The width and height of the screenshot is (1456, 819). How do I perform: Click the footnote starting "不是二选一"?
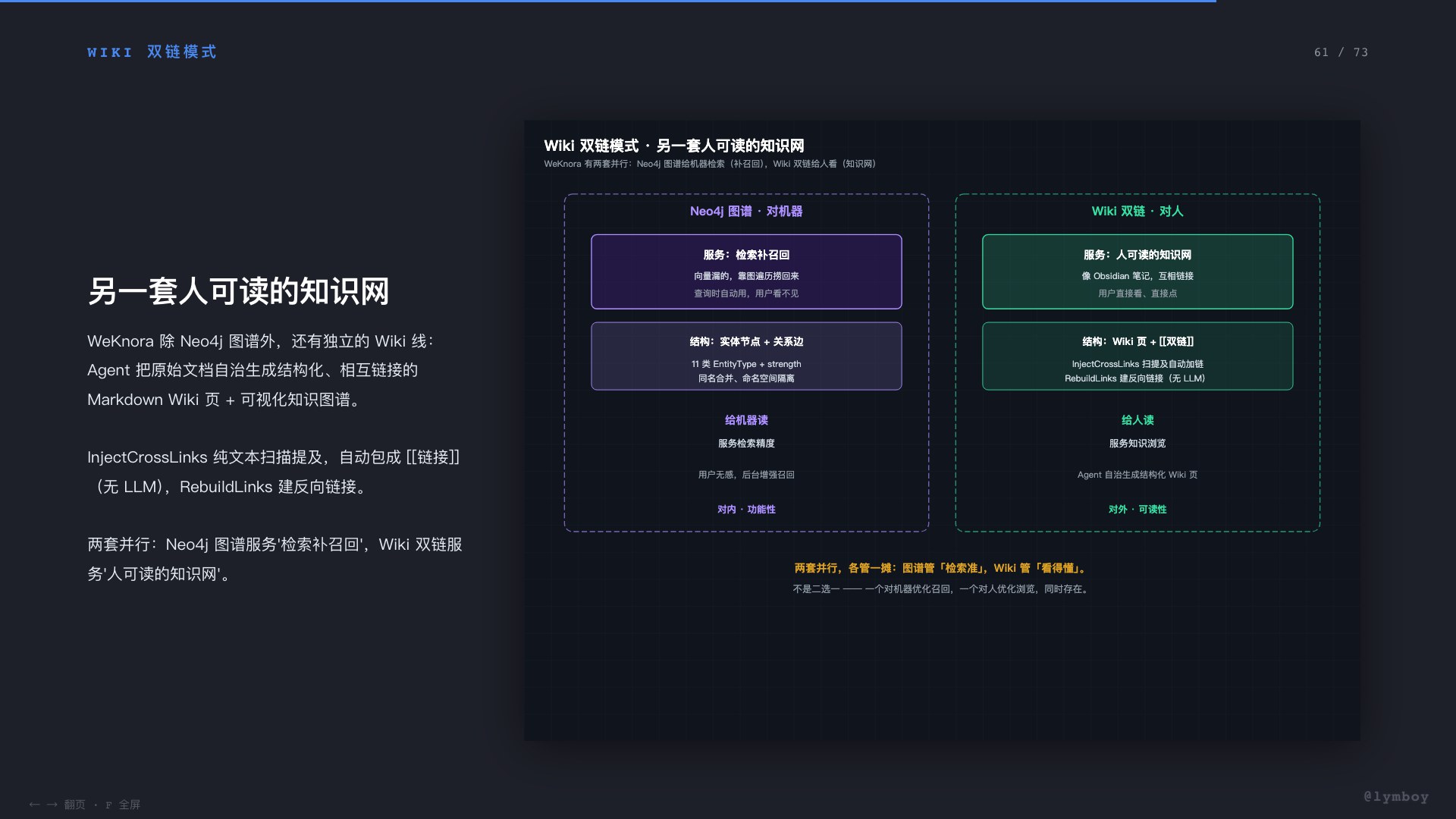coord(942,589)
